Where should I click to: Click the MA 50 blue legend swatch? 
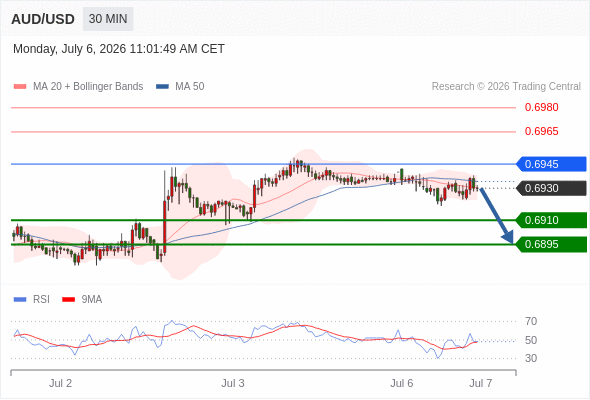coord(162,87)
